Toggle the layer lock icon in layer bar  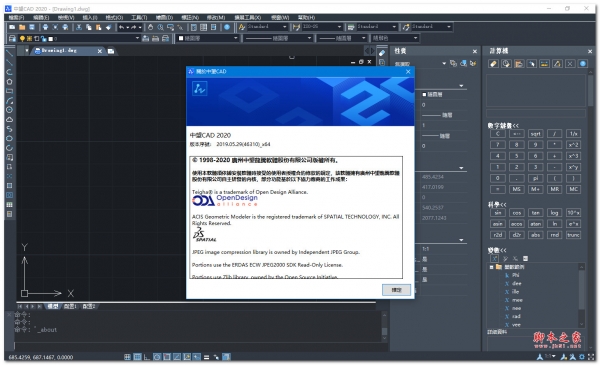point(43,39)
